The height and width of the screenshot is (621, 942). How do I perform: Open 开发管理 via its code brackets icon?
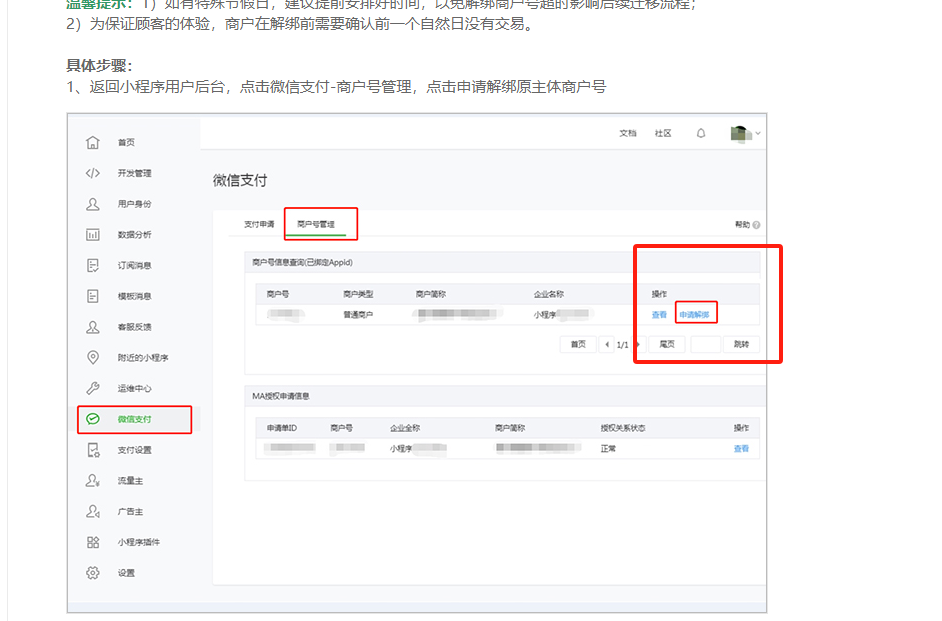pyautogui.click(x=93, y=173)
